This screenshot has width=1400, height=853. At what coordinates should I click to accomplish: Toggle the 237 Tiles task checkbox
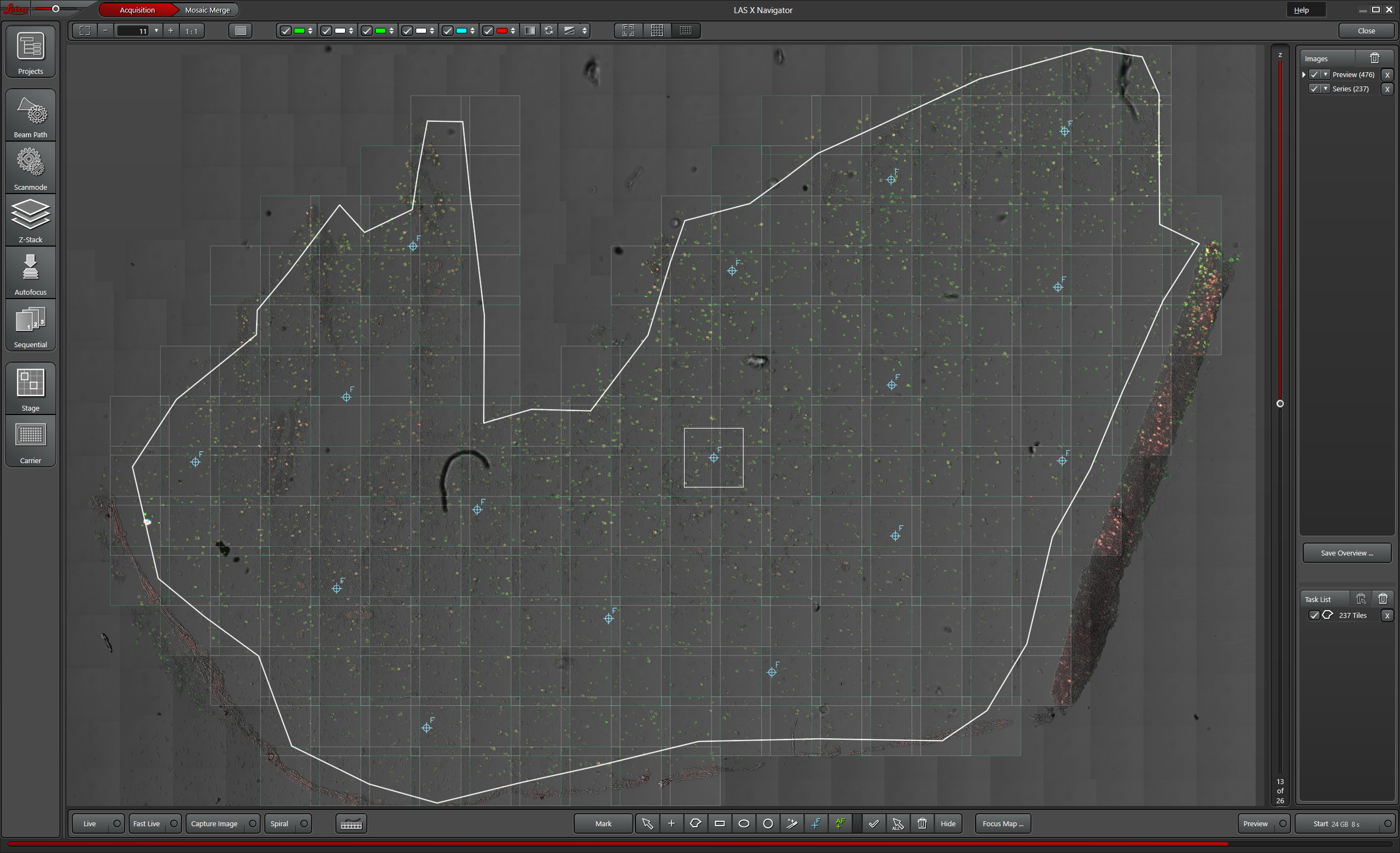pyautogui.click(x=1314, y=615)
